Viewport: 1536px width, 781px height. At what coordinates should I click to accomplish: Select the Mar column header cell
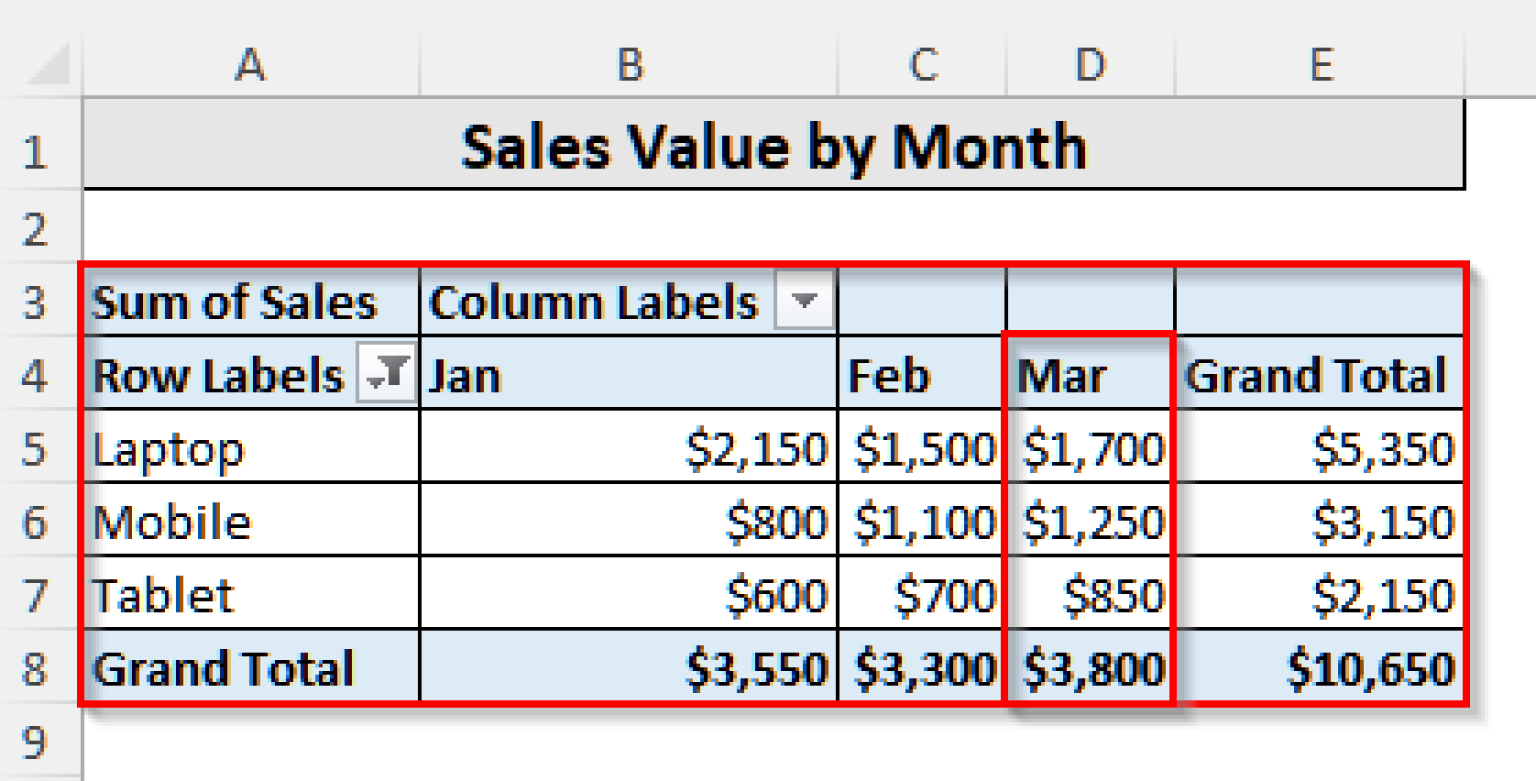click(1090, 374)
